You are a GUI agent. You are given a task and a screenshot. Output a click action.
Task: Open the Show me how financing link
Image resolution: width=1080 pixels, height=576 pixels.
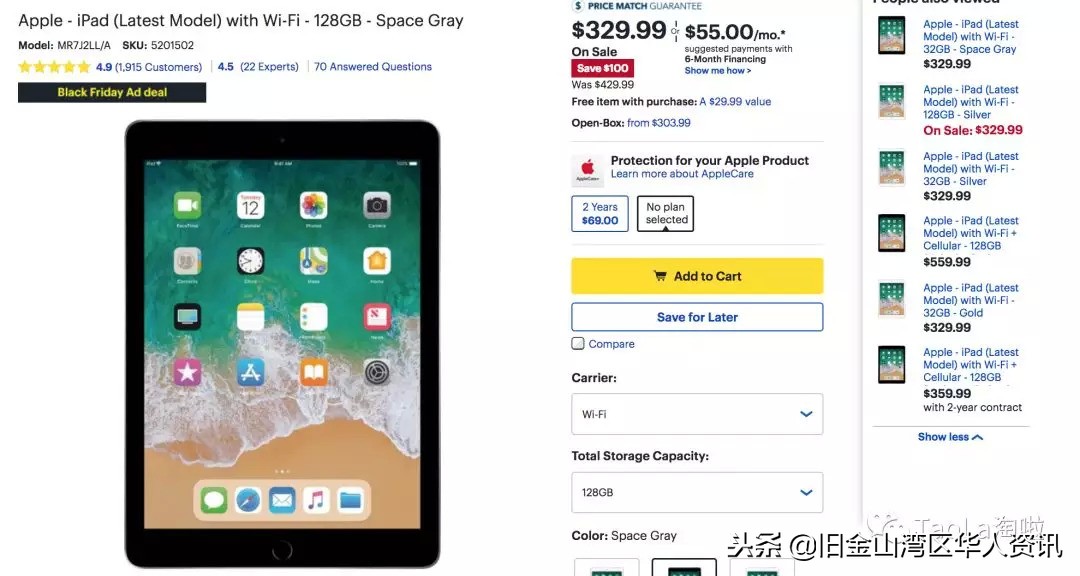[718, 70]
